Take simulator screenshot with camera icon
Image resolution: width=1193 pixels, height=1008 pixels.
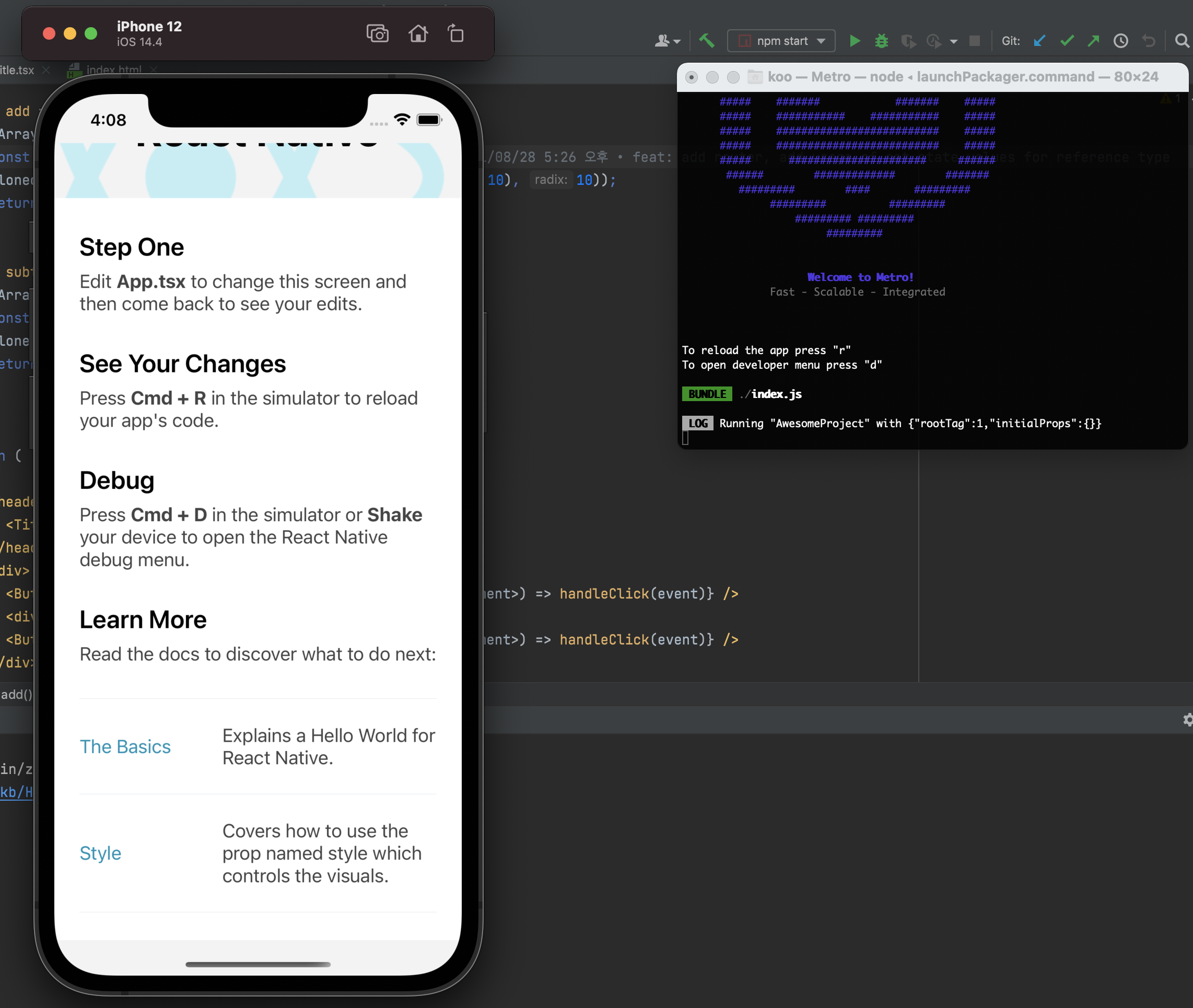coord(377,34)
